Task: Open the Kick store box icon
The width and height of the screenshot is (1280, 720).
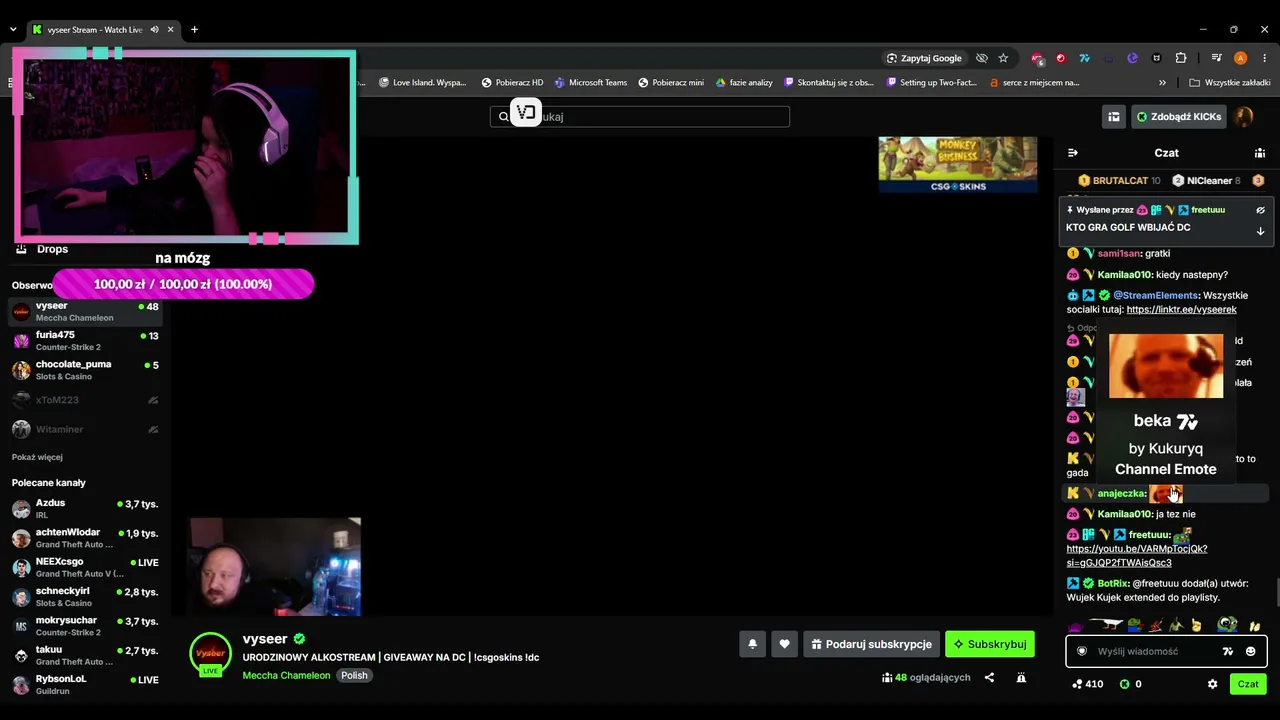Action: (1113, 117)
